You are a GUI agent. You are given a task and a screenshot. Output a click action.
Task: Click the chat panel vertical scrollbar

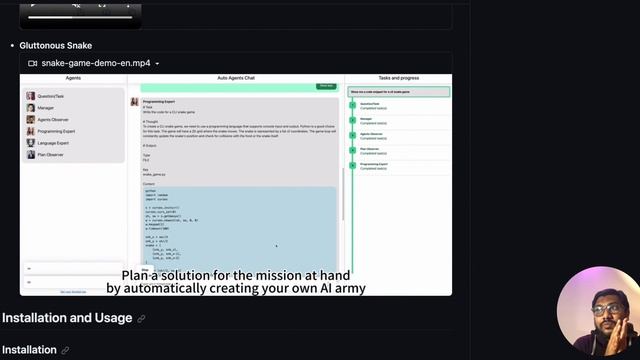pyautogui.click(x=342, y=194)
